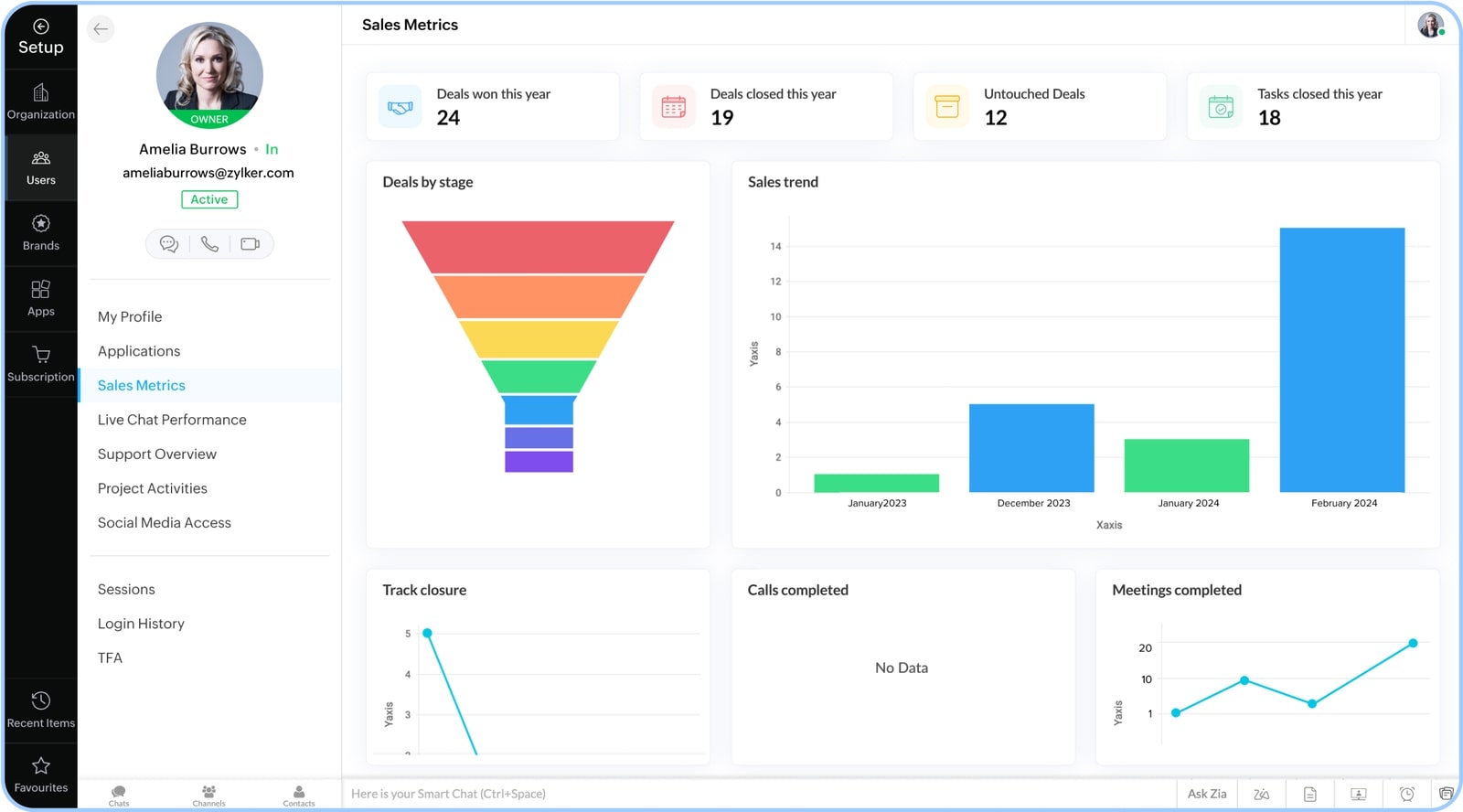
Task: Start a video call with Amelia
Action: [250, 244]
